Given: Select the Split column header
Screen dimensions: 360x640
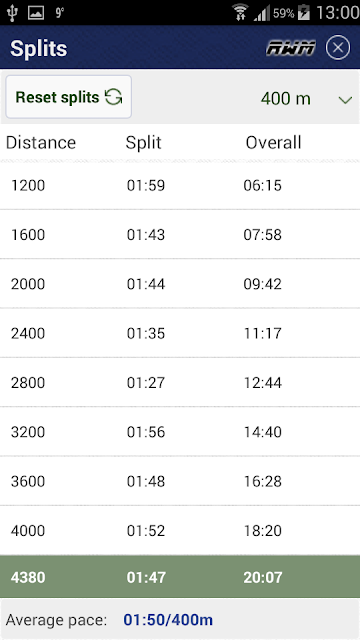Looking at the screenshot, I should [x=143, y=143].
